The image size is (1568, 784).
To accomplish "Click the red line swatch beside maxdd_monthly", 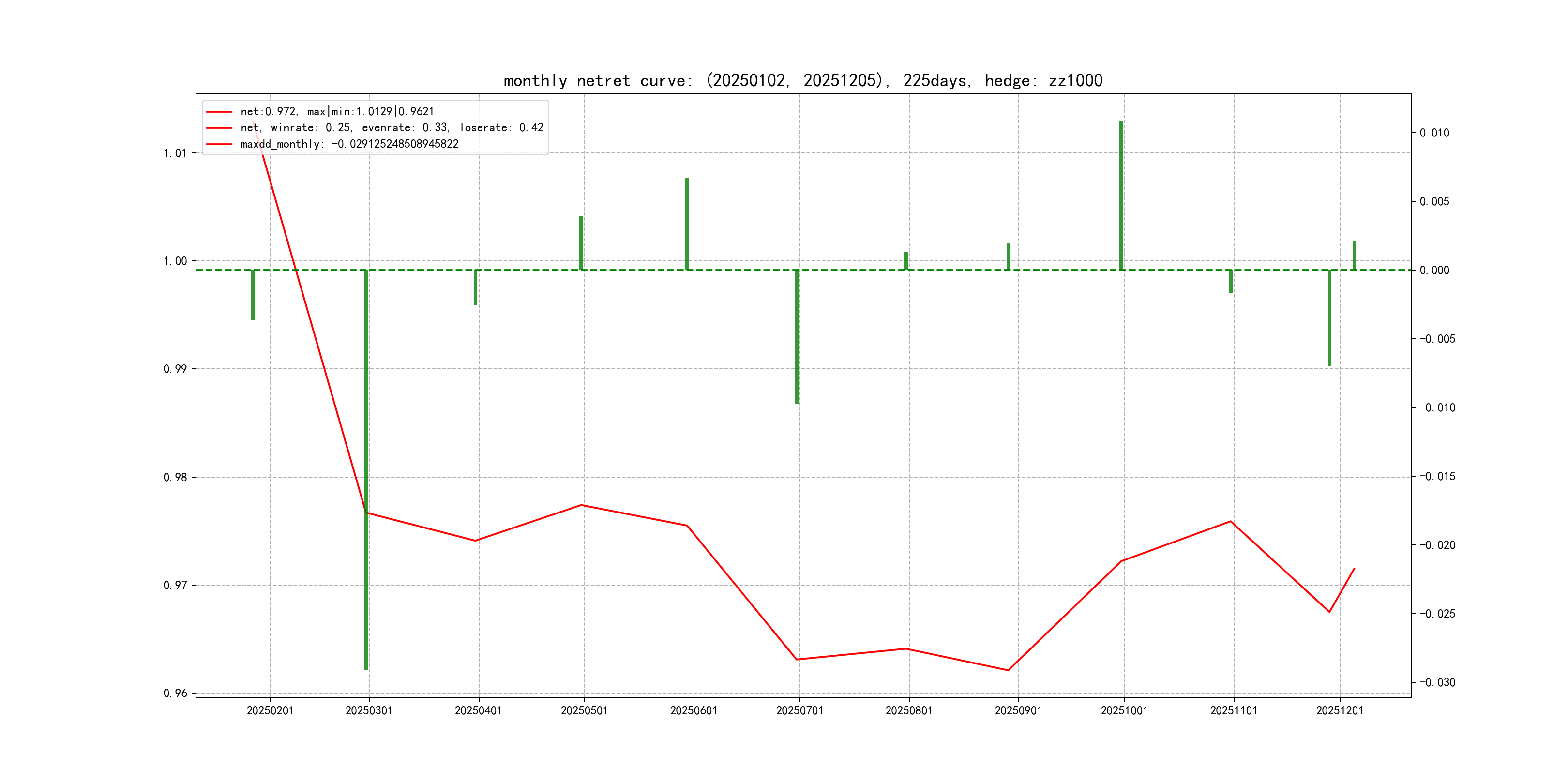I will point(219,144).
